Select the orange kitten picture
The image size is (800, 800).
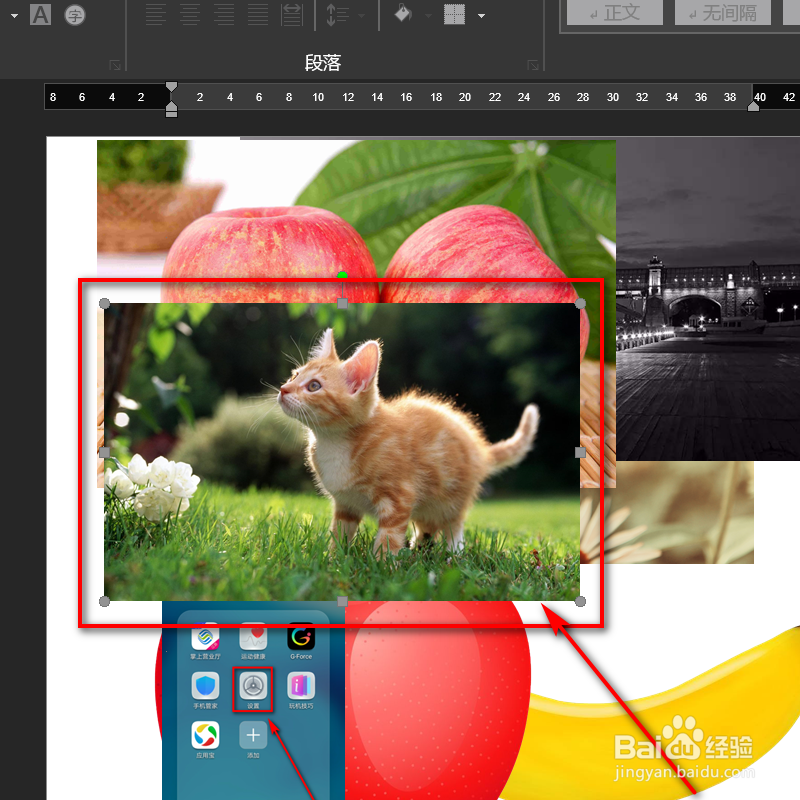(x=342, y=453)
